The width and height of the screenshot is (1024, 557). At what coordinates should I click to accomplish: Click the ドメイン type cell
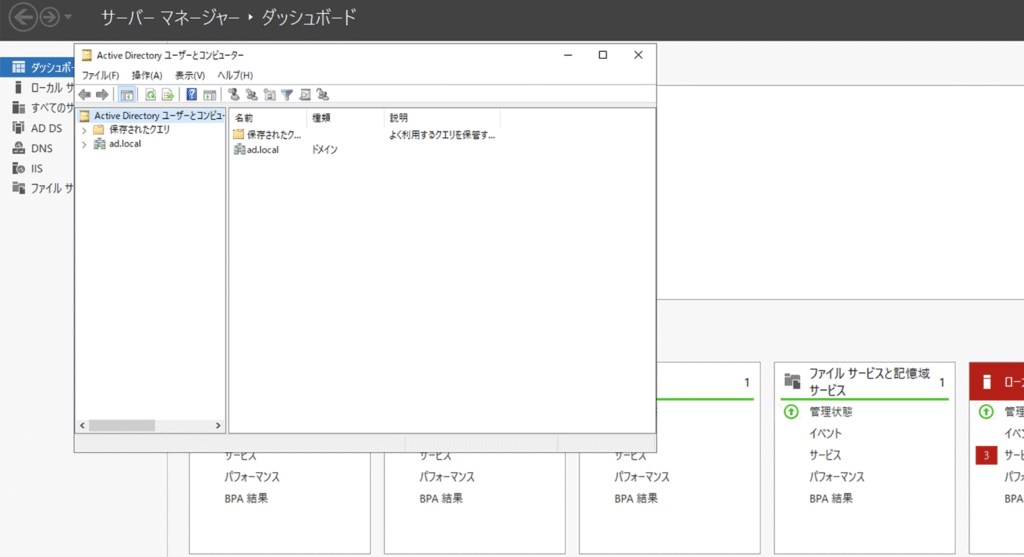pos(325,150)
